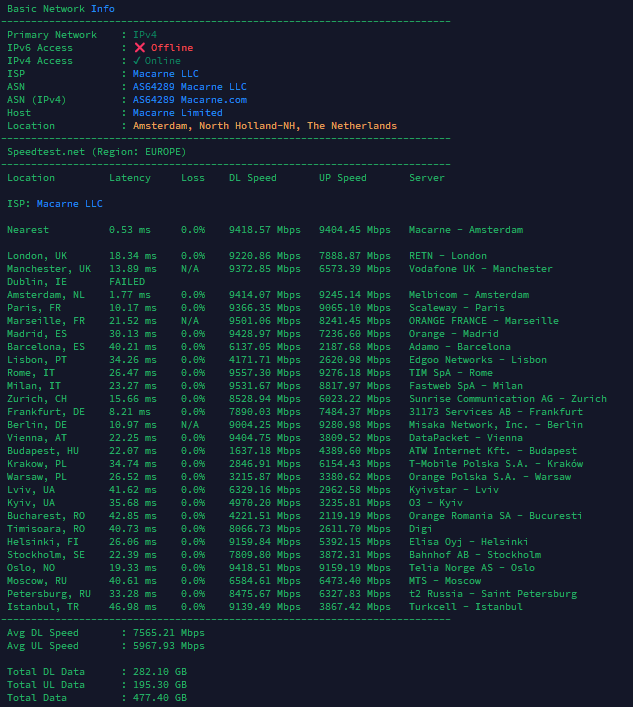
Task: Click 'Melbicom - Amsterdam' server
Action: pyautogui.click(x=469, y=295)
